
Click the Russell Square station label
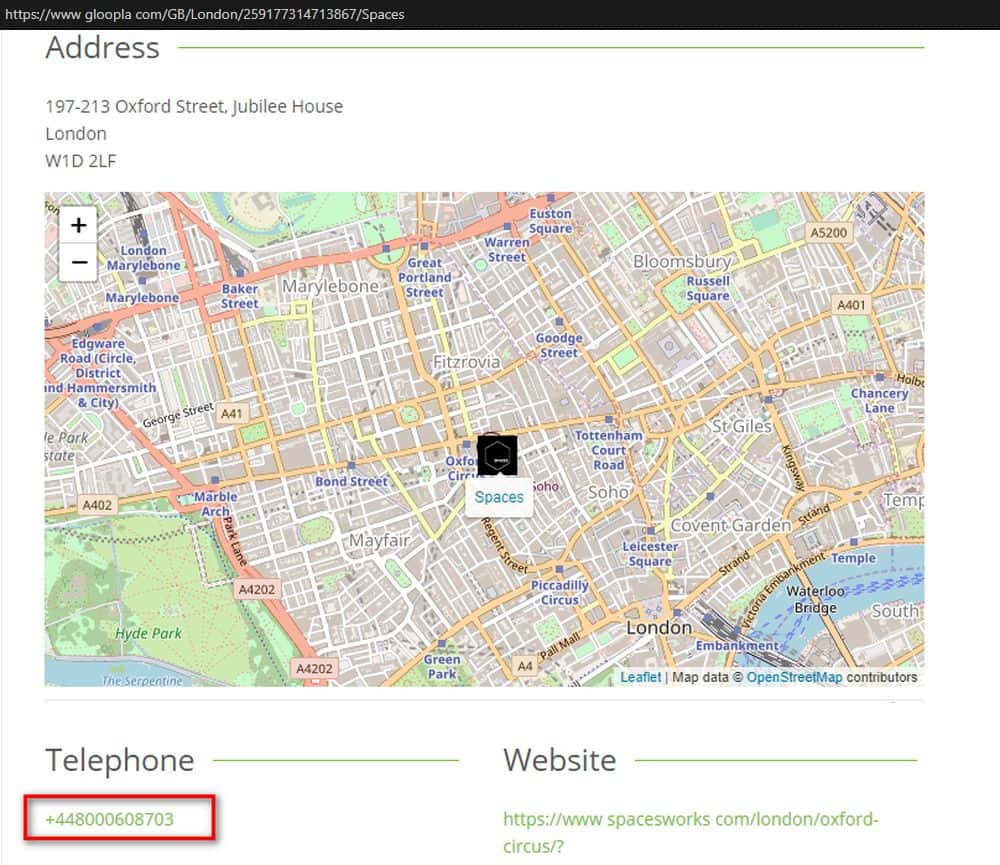click(x=708, y=288)
